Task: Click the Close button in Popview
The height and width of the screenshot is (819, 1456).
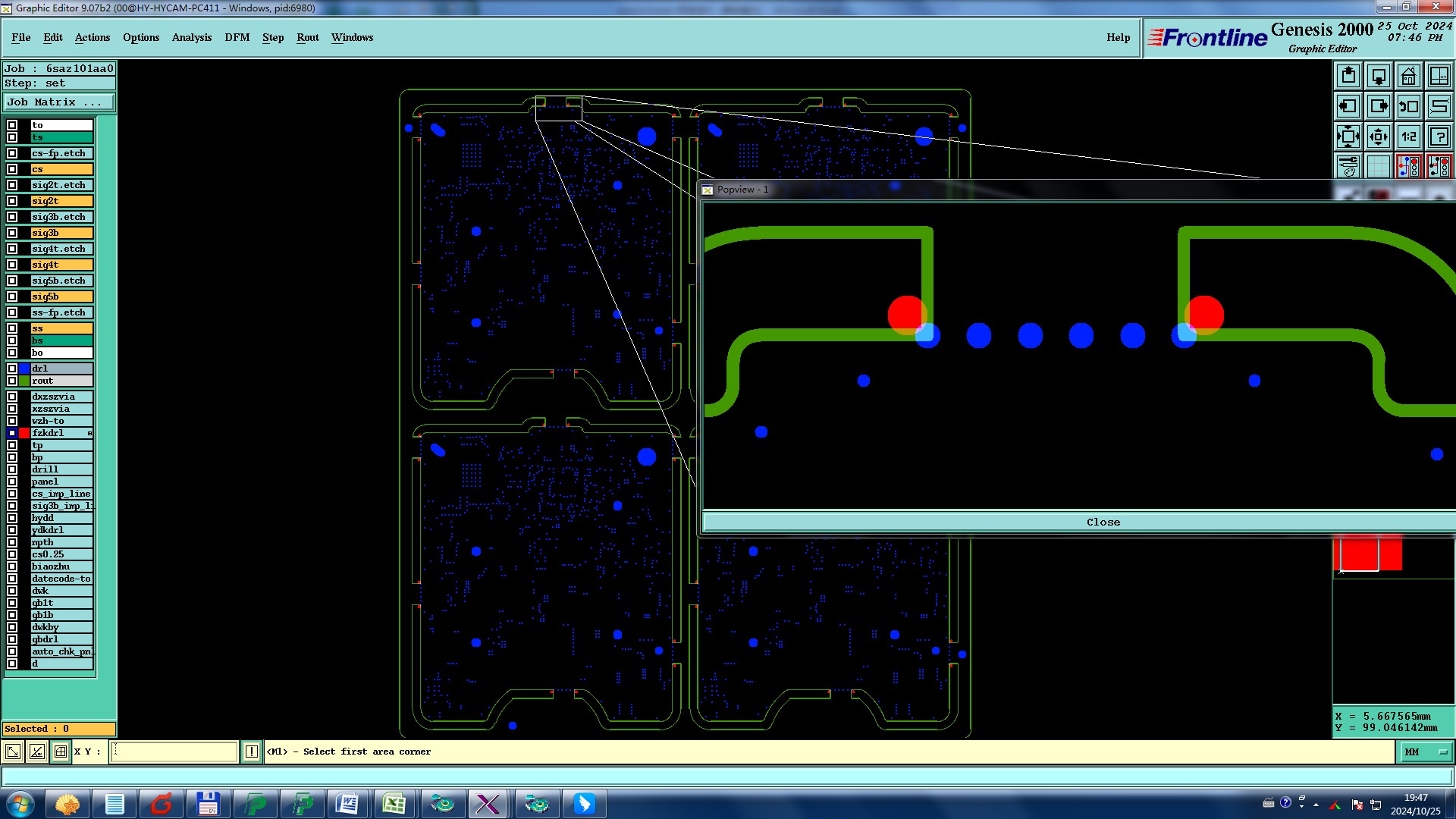Action: pyautogui.click(x=1102, y=522)
